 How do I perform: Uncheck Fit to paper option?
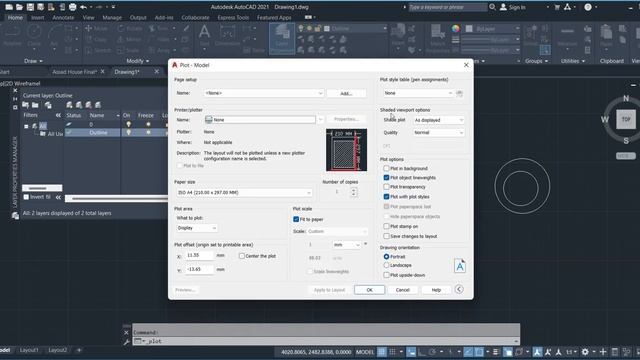(296, 219)
